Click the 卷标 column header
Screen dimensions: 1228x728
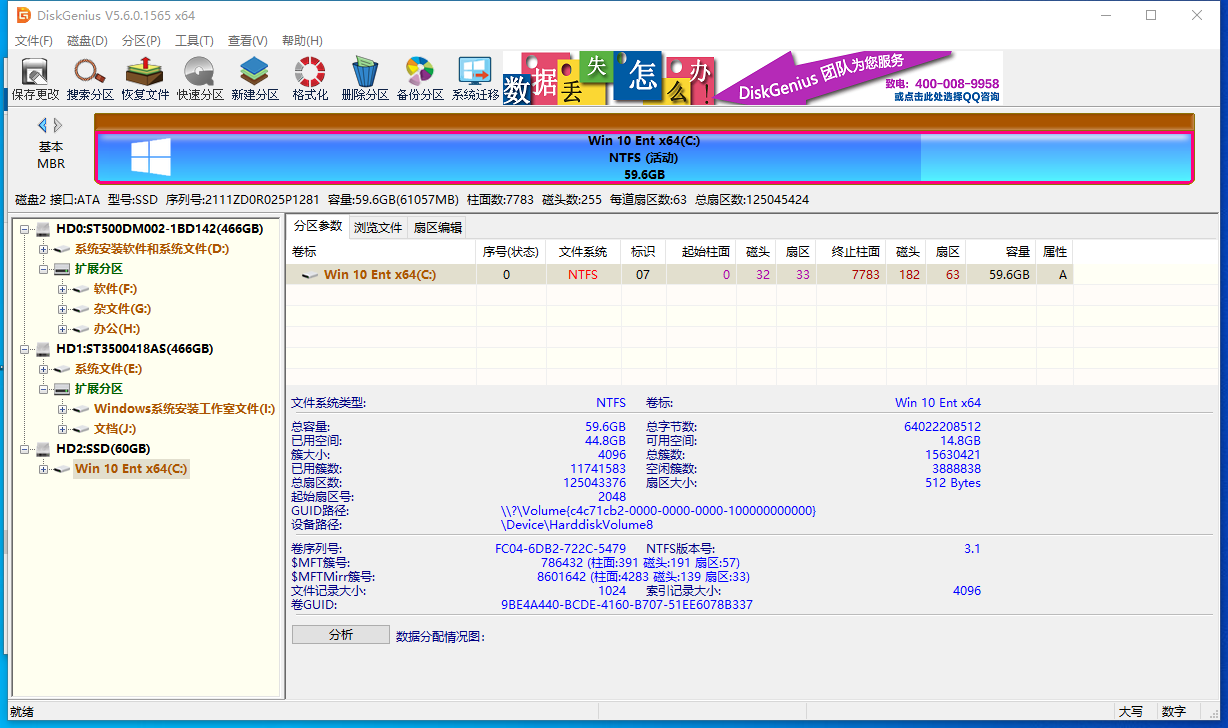tap(381, 251)
